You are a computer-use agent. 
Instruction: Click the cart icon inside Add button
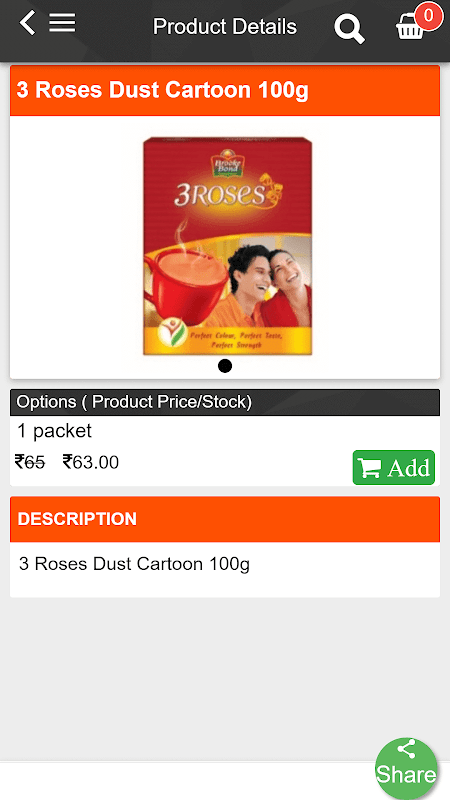(x=368, y=468)
